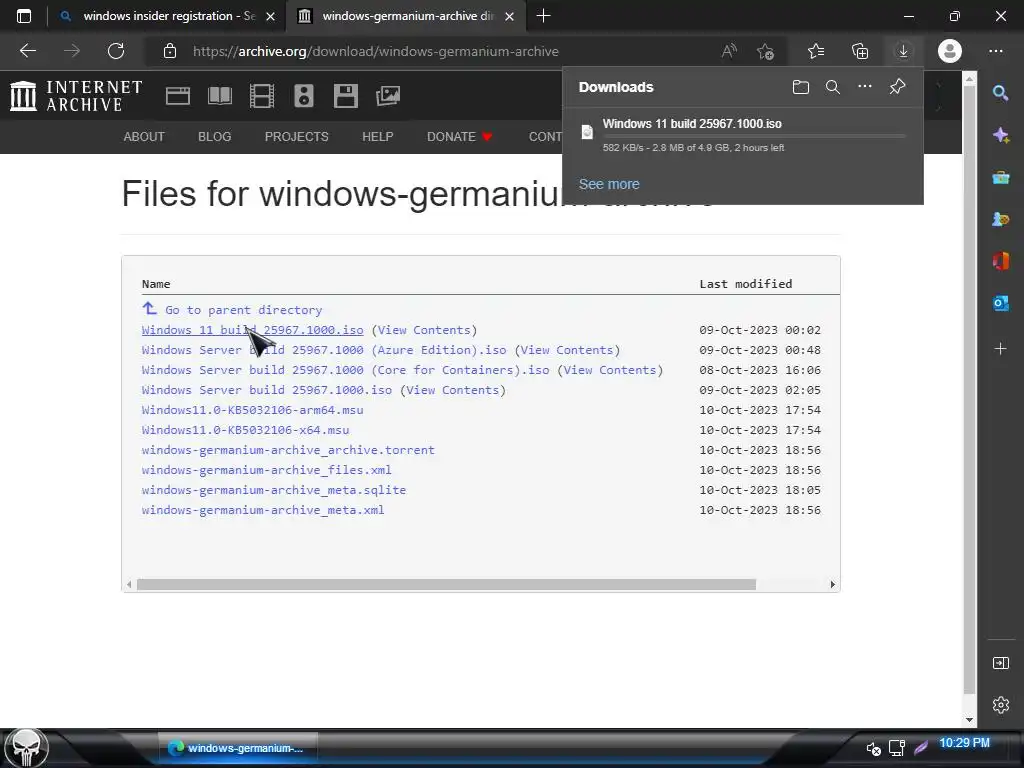The image size is (1024, 768).
Task: Open the ABOUT menu item
Action: pyautogui.click(x=144, y=136)
